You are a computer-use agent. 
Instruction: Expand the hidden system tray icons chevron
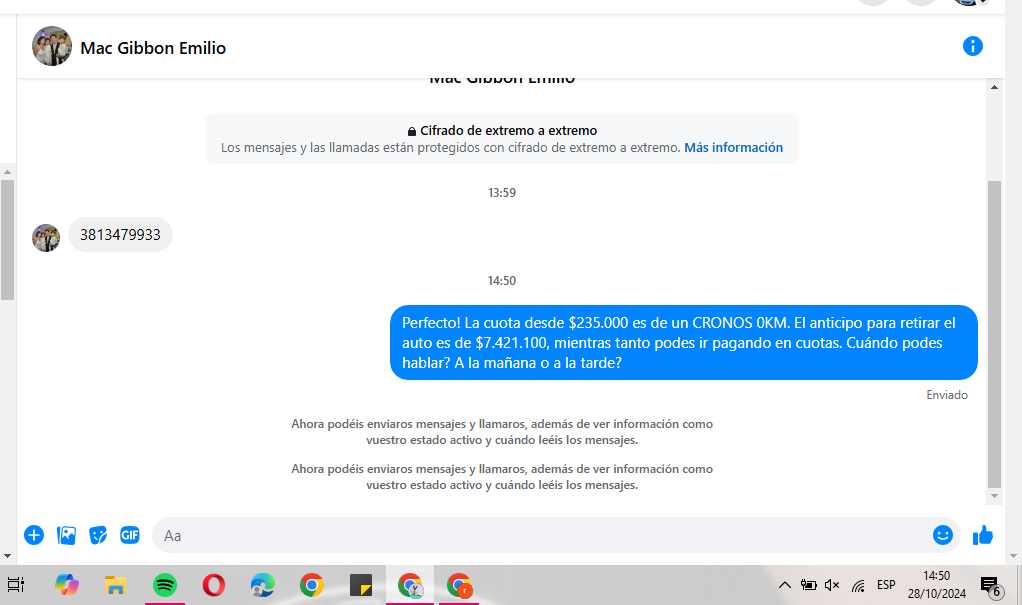coord(785,585)
